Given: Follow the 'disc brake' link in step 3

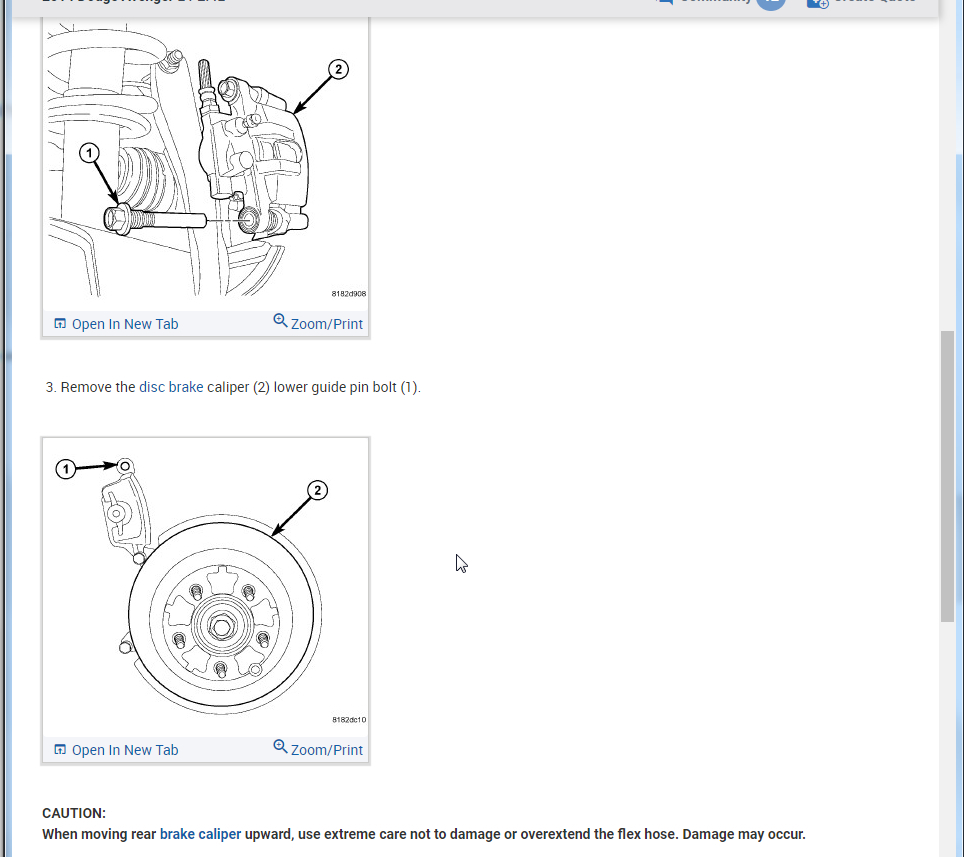Looking at the screenshot, I should tap(171, 387).
